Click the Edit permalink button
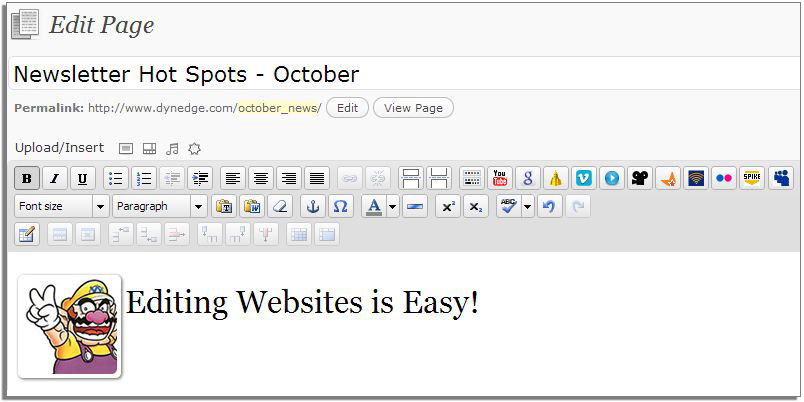 [347, 108]
